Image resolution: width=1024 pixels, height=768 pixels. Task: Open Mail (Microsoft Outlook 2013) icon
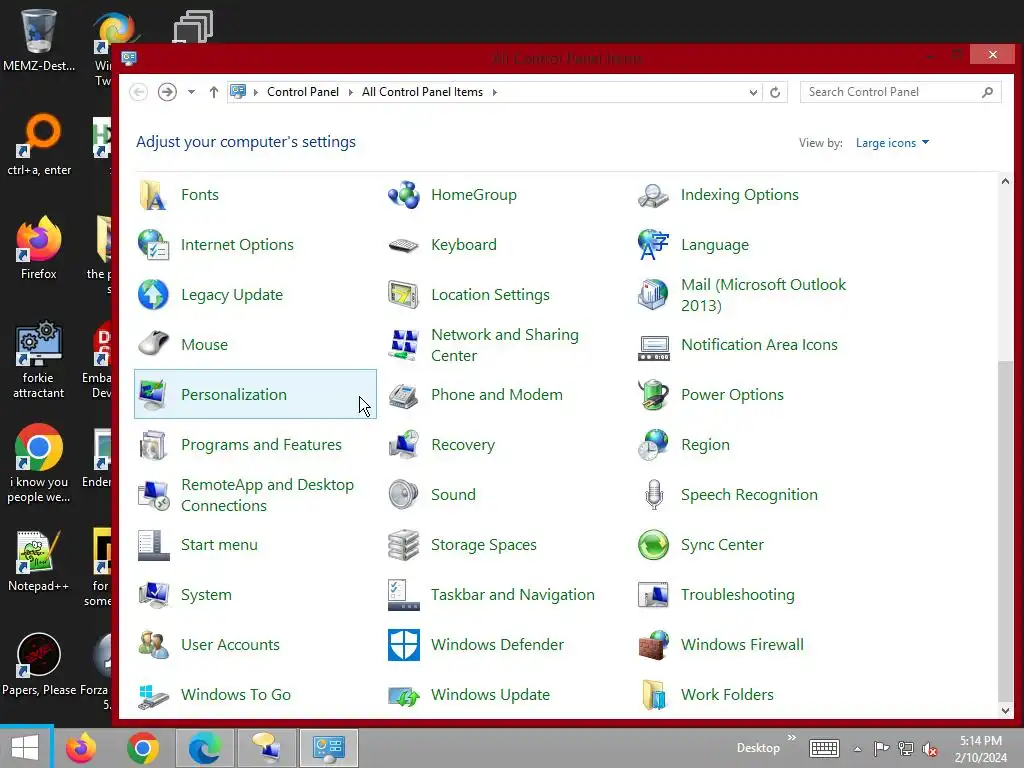[x=653, y=295]
